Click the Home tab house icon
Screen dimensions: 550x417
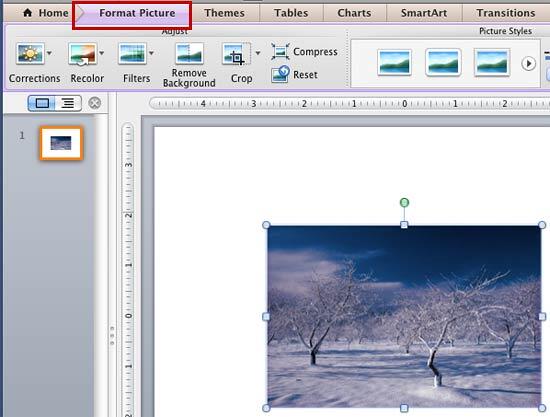[27, 13]
